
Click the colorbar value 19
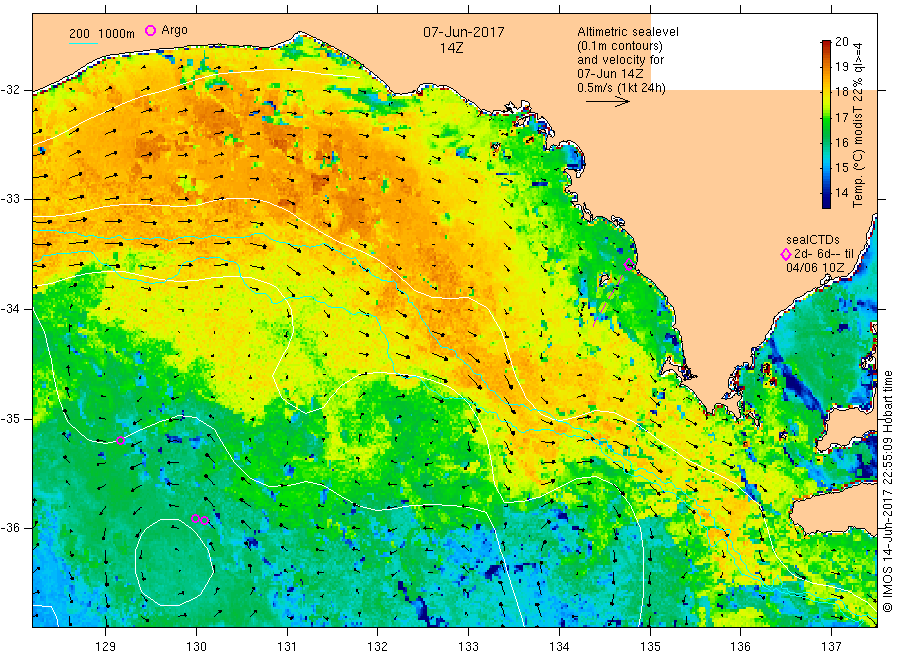[x=841, y=67]
